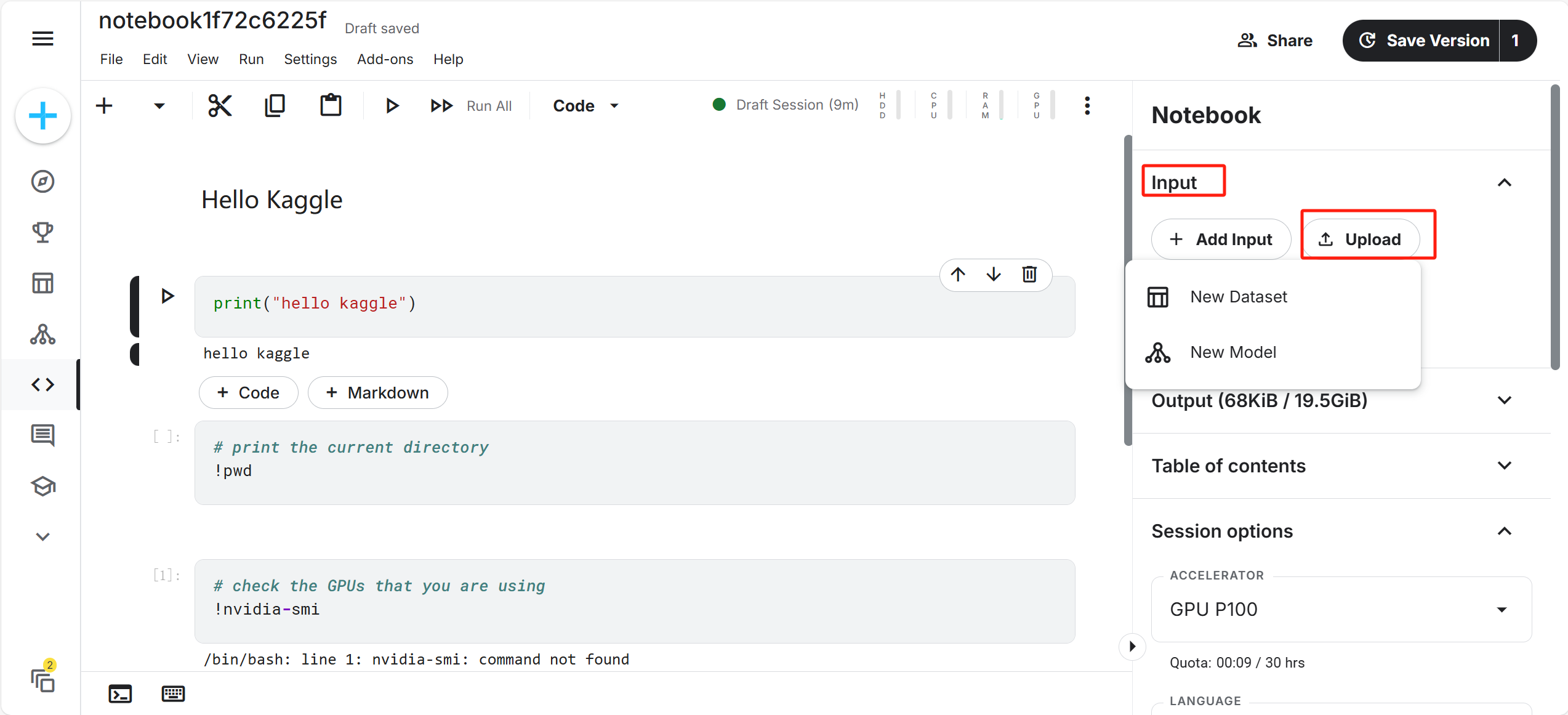This screenshot has height=715, width=1568.
Task: Open the GPU P100 accelerator dropdown
Action: (x=1341, y=610)
